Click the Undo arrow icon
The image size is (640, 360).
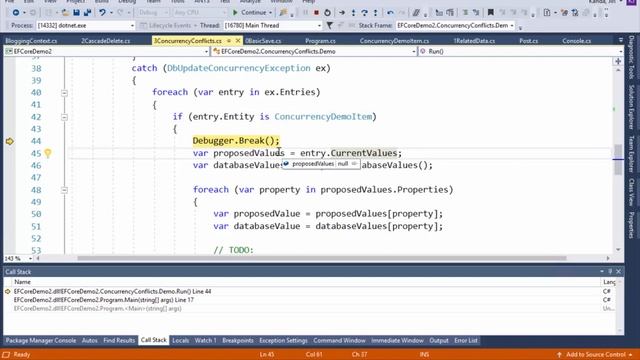(102, 13)
